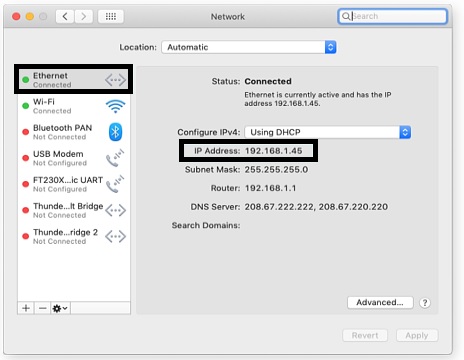Click the Status Connected text

tap(268, 81)
